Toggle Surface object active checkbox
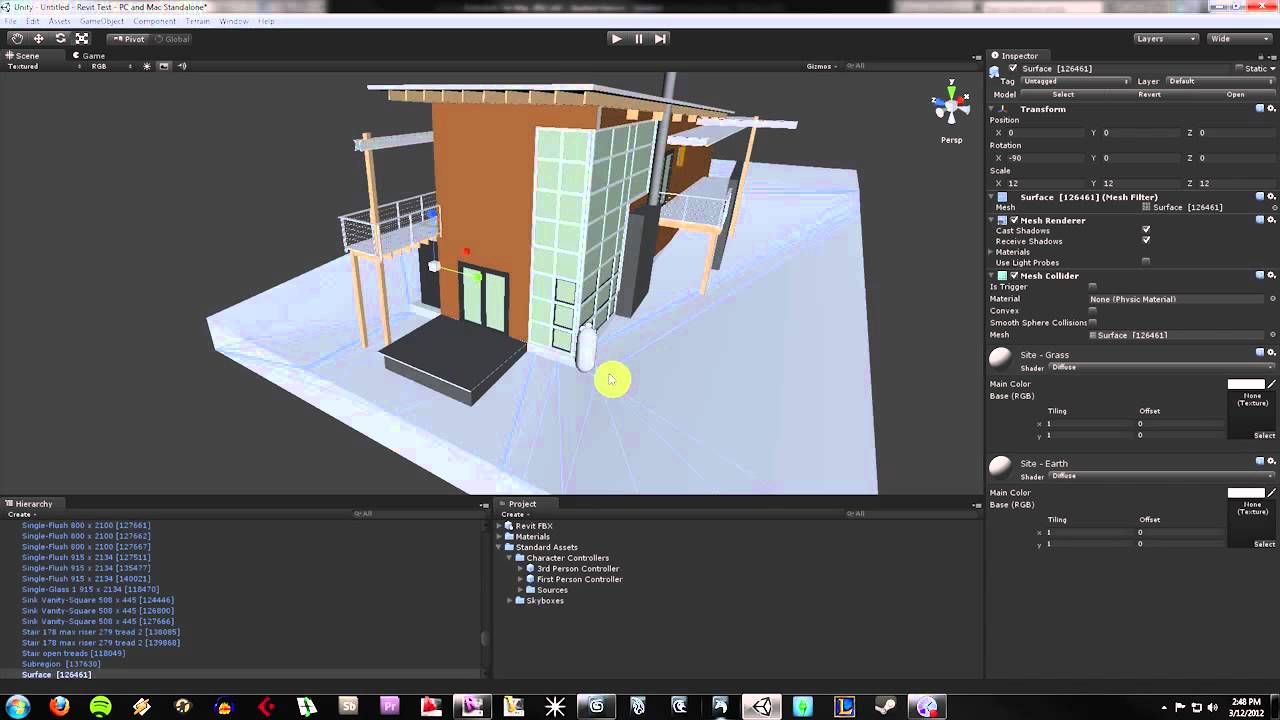The image size is (1280, 720). (1013, 69)
